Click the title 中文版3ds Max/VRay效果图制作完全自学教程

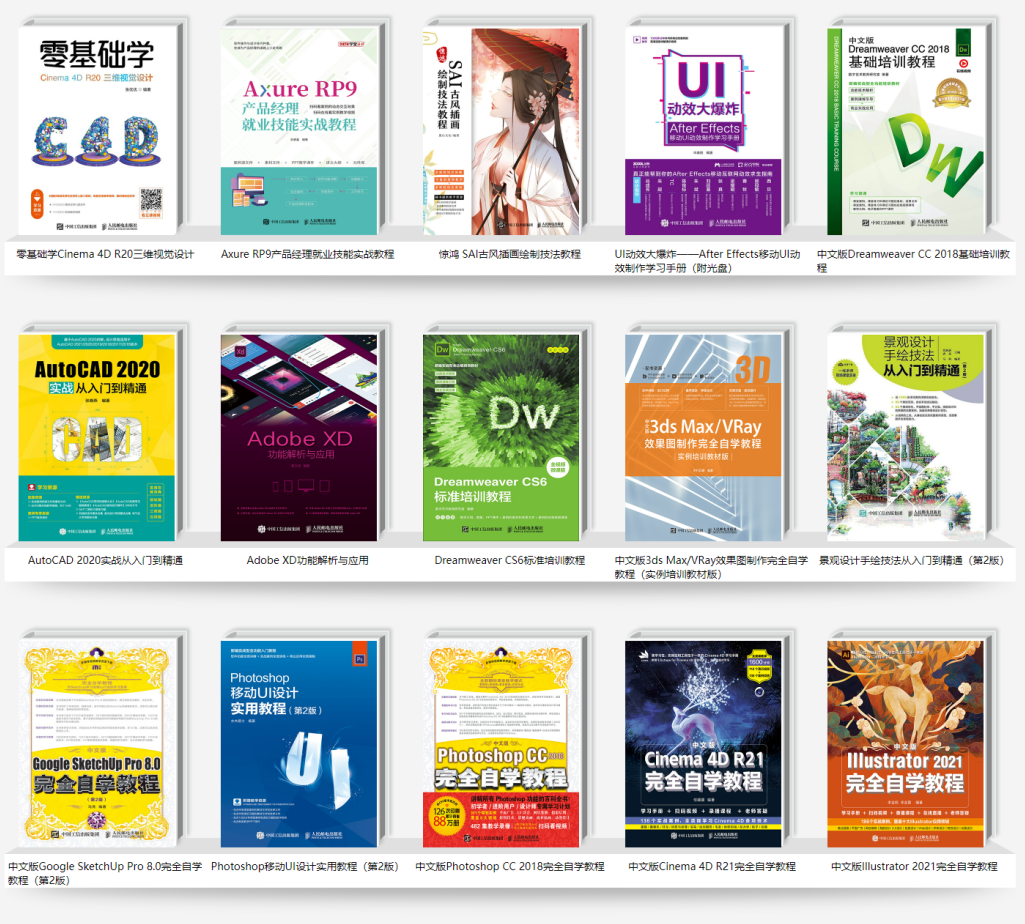(x=711, y=567)
